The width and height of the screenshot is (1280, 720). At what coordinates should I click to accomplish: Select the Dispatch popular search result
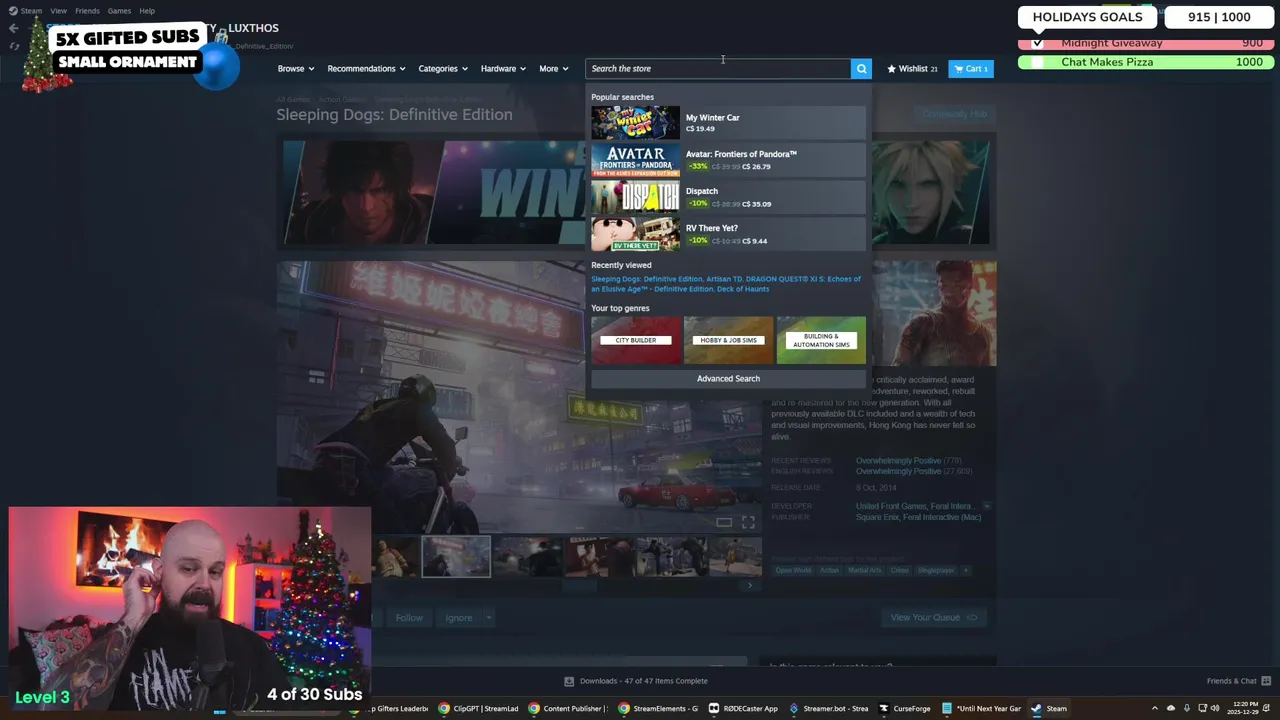pyautogui.click(x=728, y=197)
